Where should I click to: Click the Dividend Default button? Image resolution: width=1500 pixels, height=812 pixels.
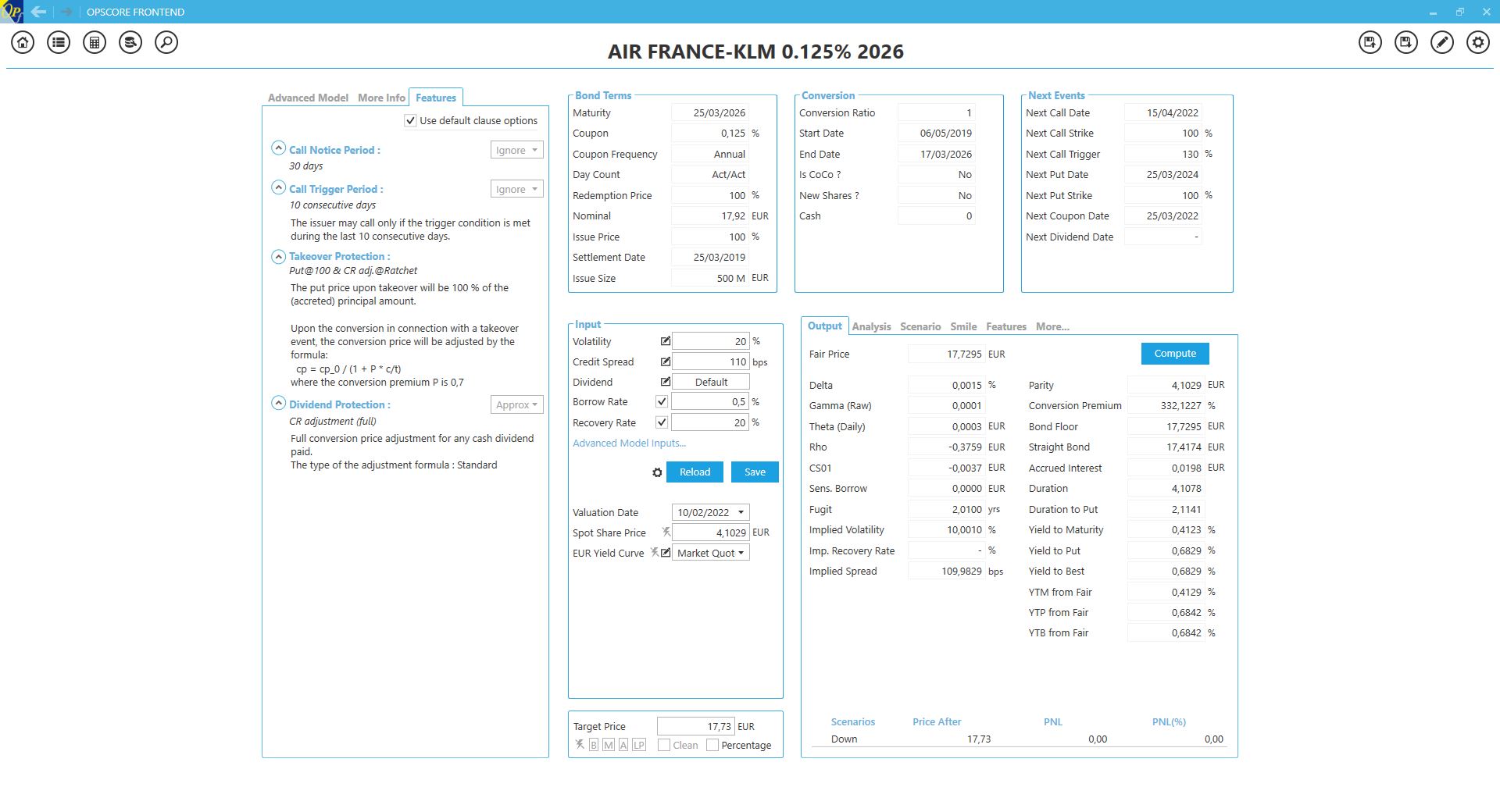tap(711, 382)
